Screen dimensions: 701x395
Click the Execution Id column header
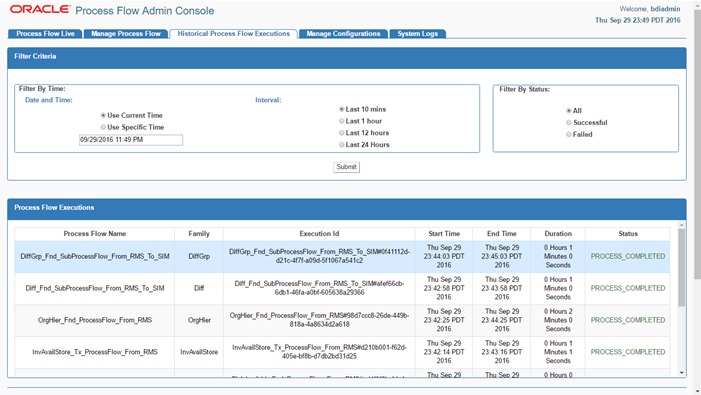pyautogui.click(x=319, y=234)
